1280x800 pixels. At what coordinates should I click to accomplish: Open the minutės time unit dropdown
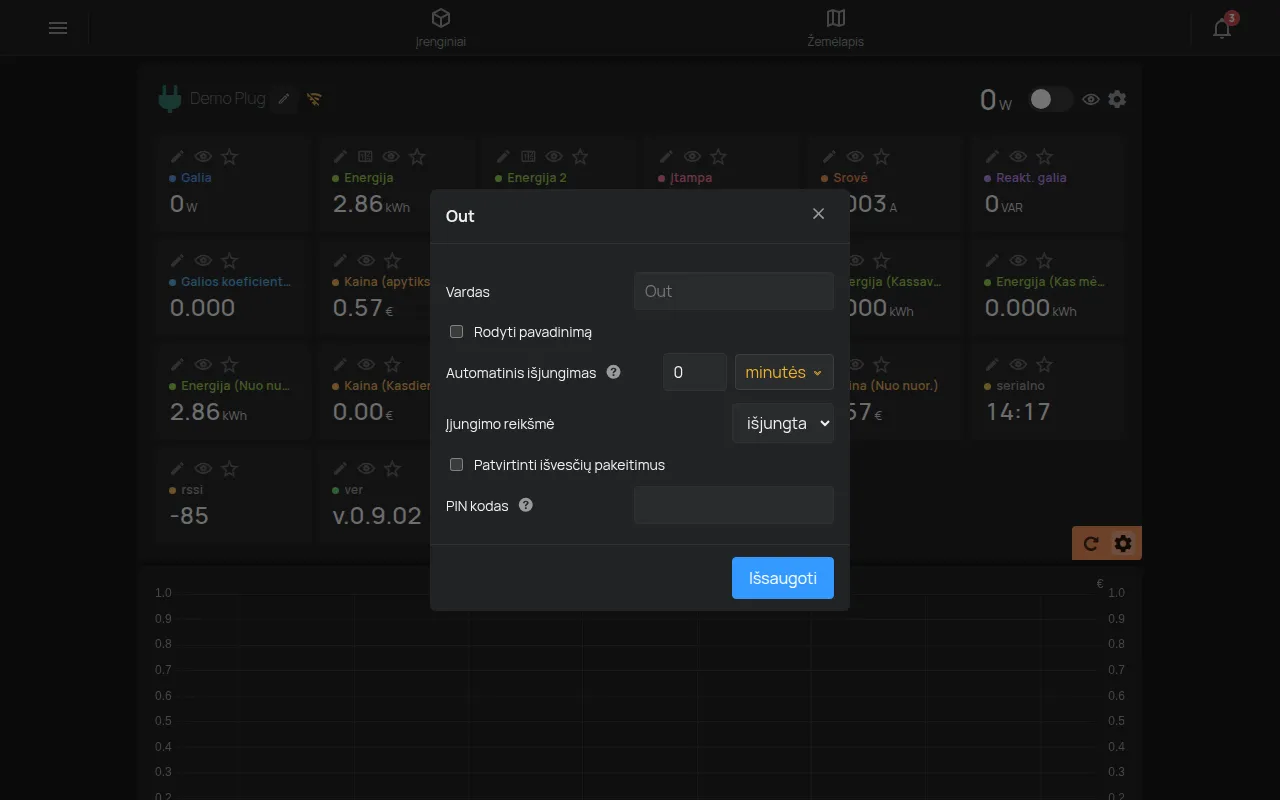[784, 372]
